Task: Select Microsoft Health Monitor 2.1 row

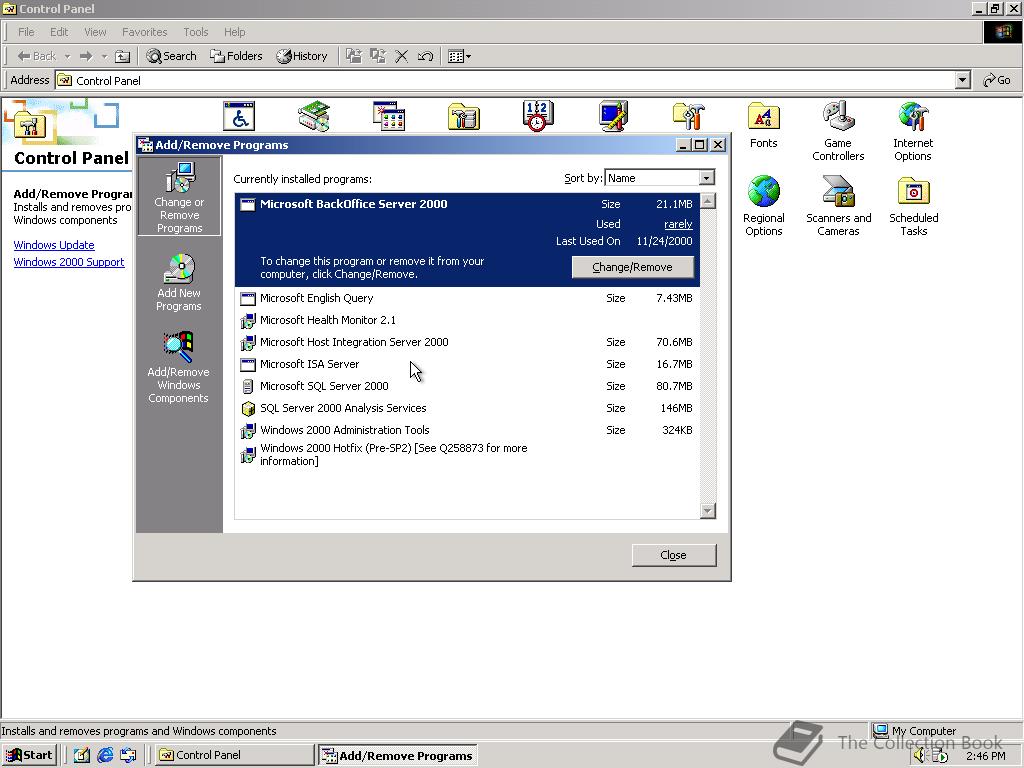Action: click(467, 320)
